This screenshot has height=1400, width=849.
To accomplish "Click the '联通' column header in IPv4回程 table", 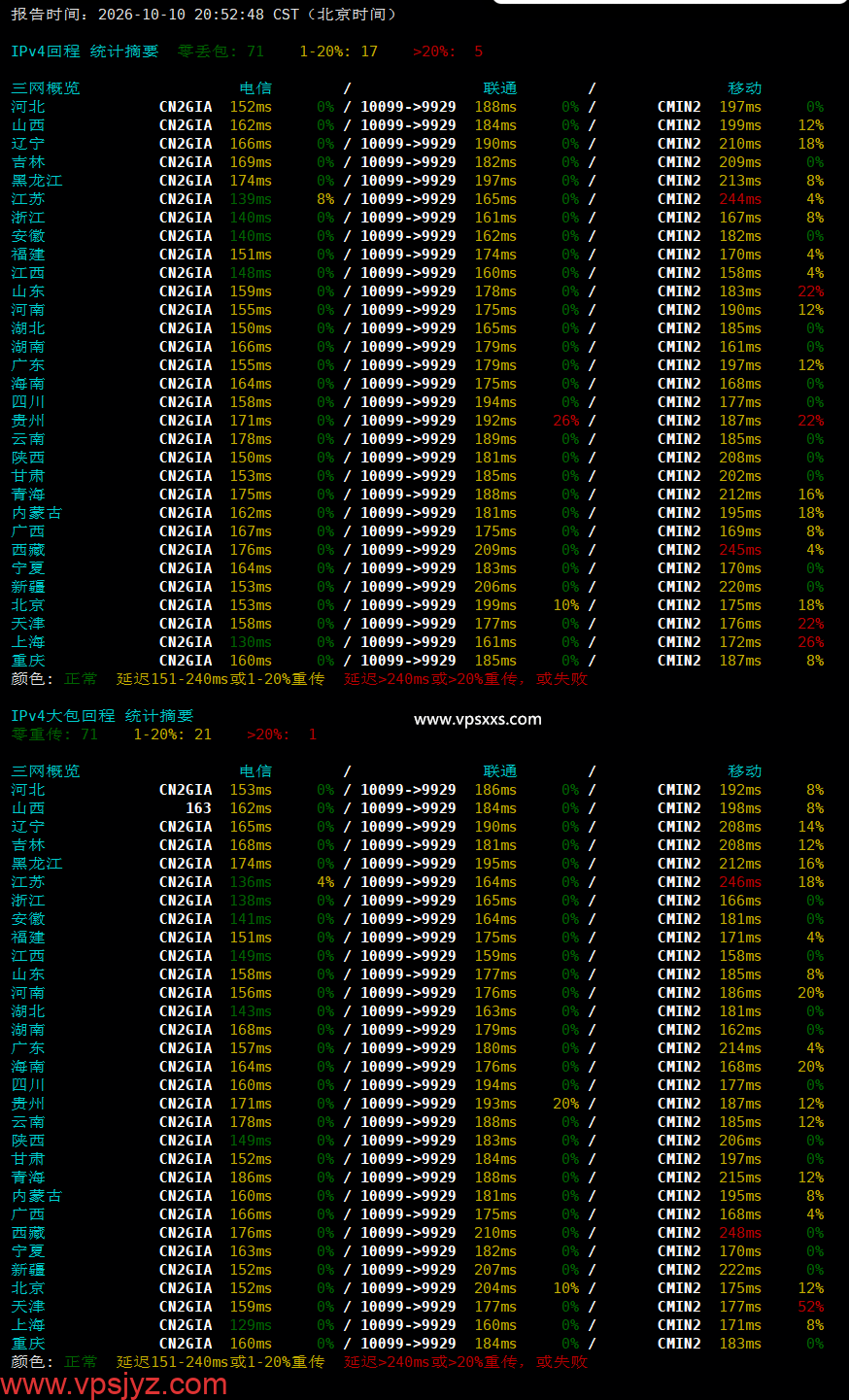I will (x=500, y=88).
